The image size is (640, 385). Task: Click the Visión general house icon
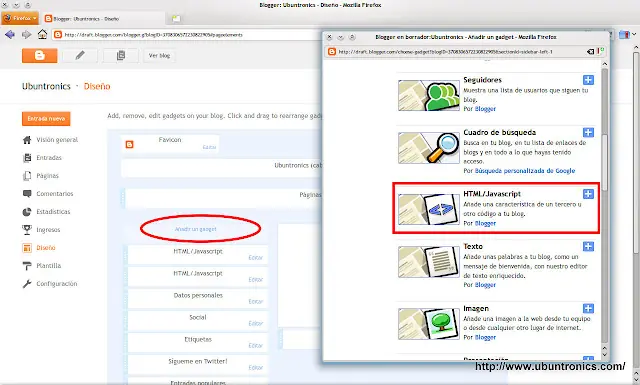click(27, 140)
